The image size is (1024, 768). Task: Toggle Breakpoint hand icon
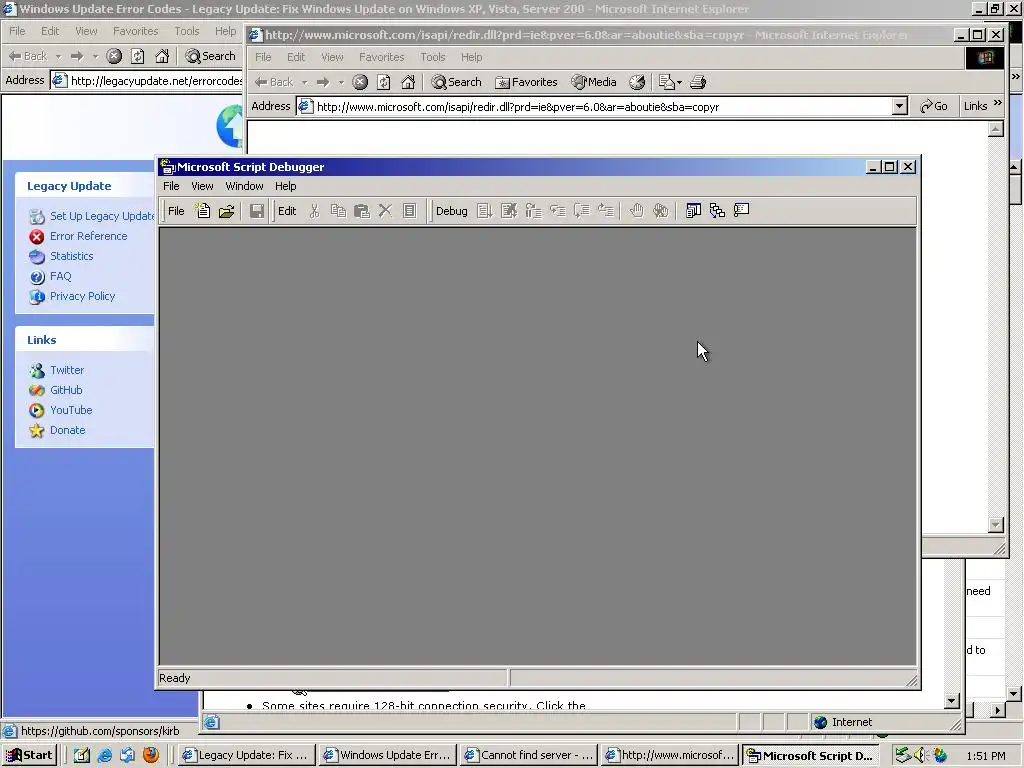tap(636, 210)
